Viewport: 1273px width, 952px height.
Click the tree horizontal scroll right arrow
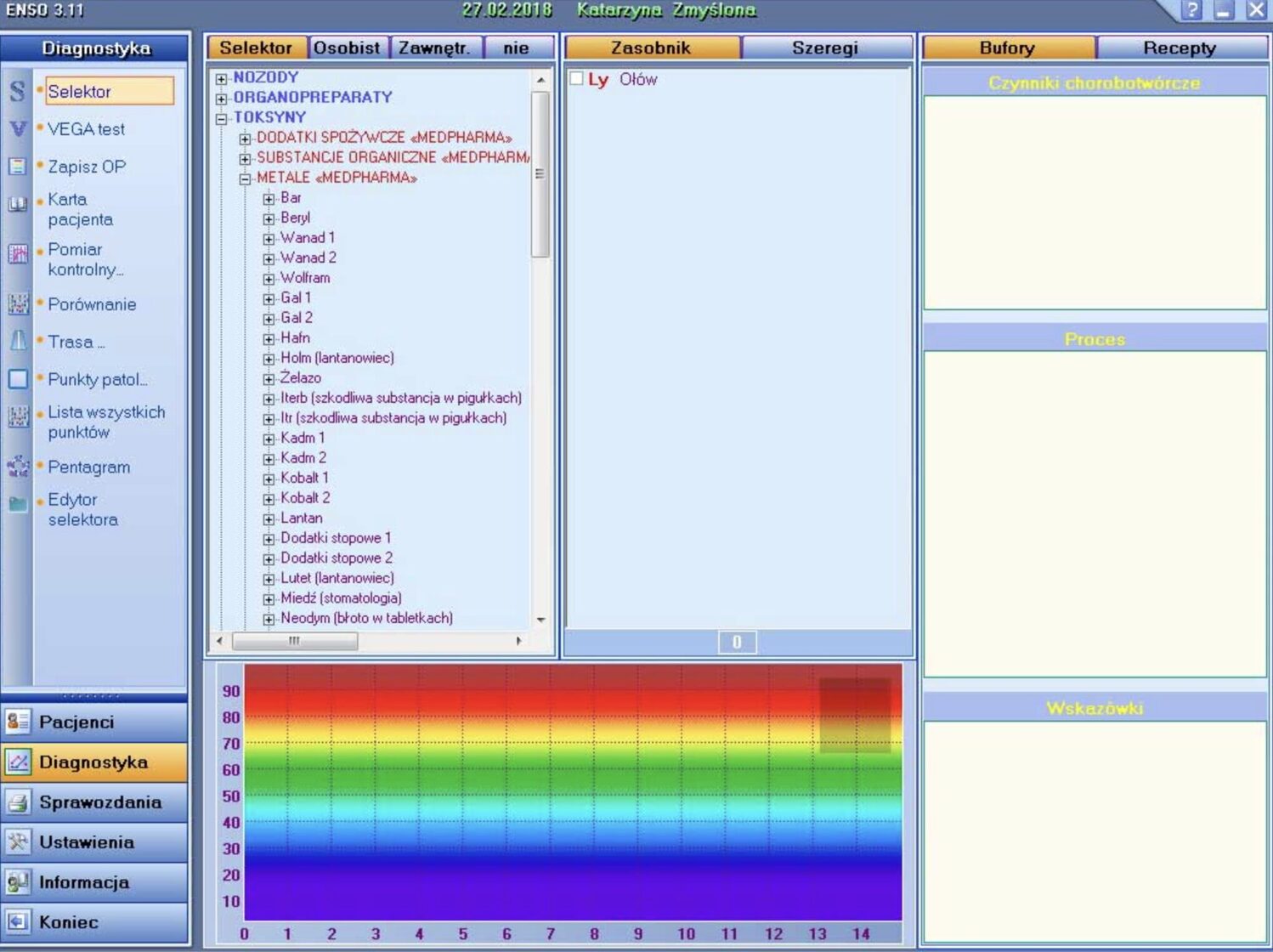coord(518,641)
